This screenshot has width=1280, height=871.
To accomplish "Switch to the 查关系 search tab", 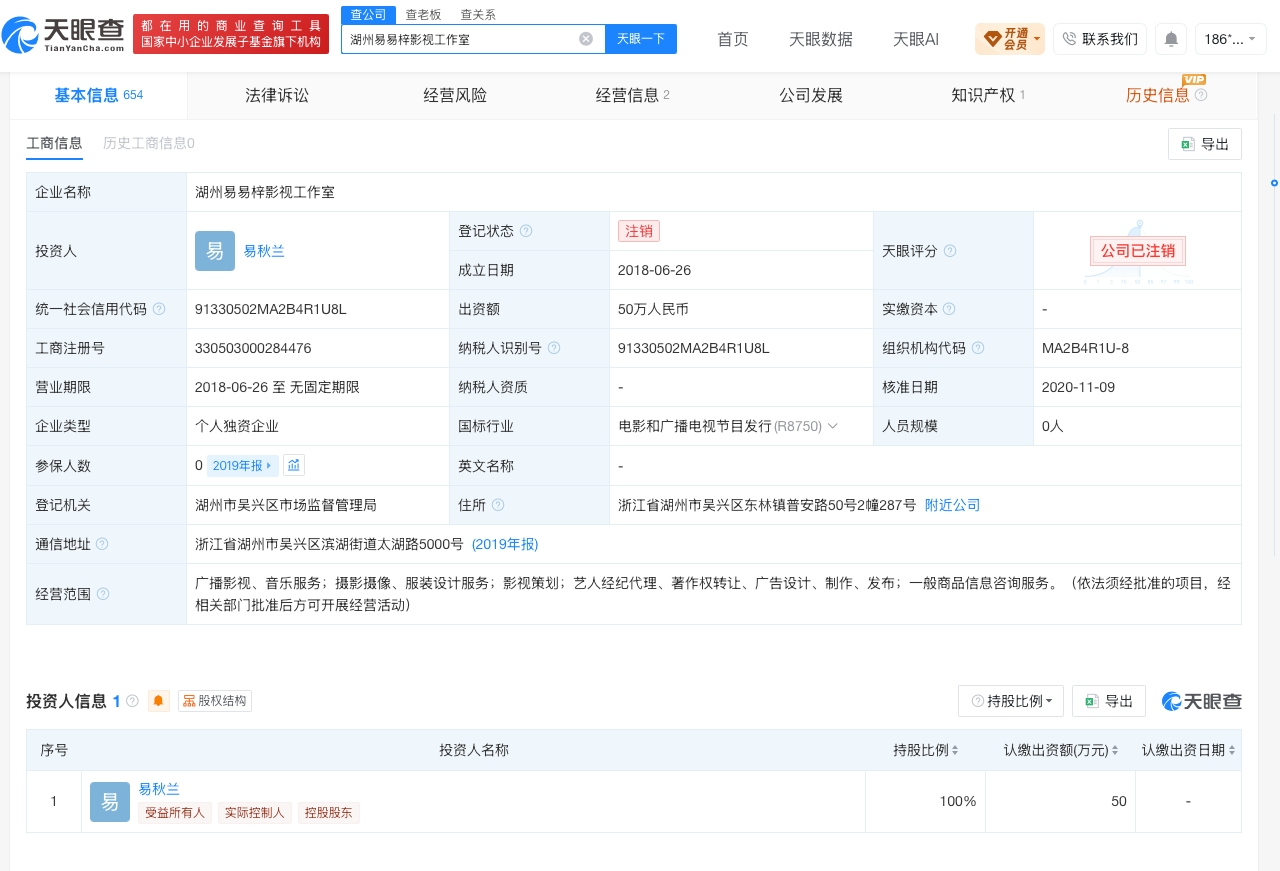I will tap(478, 14).
